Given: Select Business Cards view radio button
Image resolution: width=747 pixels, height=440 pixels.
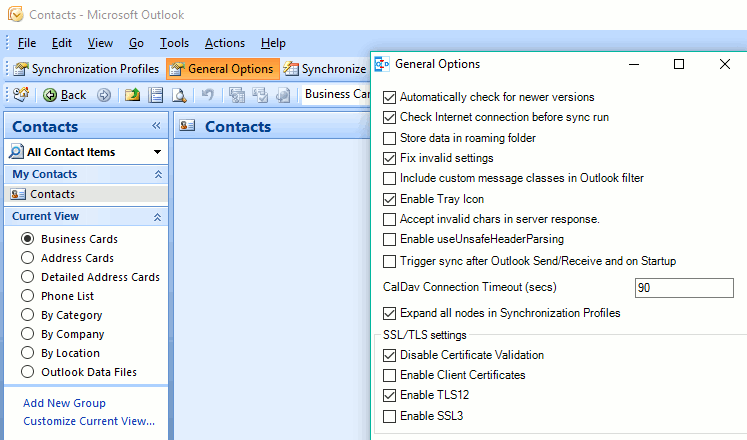Looking at the screenshot, I should [28, 239].
